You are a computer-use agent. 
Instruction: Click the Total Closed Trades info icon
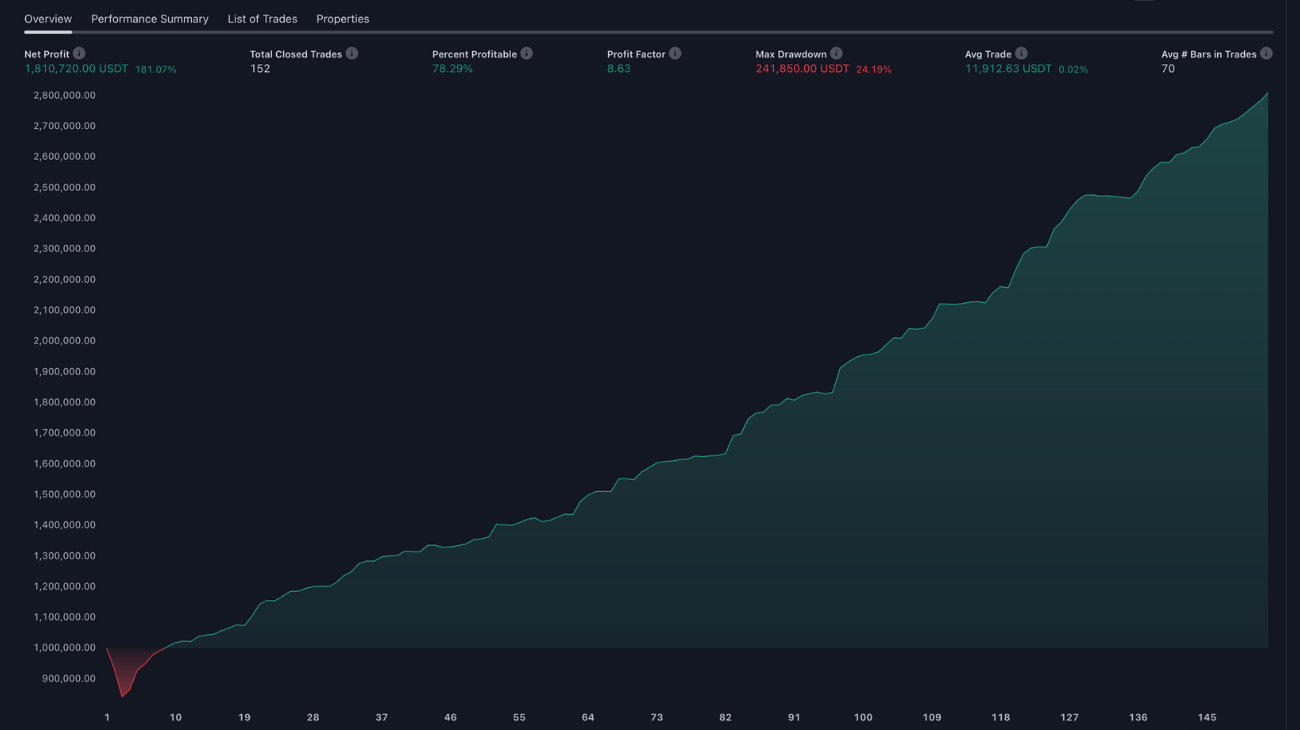click(352, 54)
